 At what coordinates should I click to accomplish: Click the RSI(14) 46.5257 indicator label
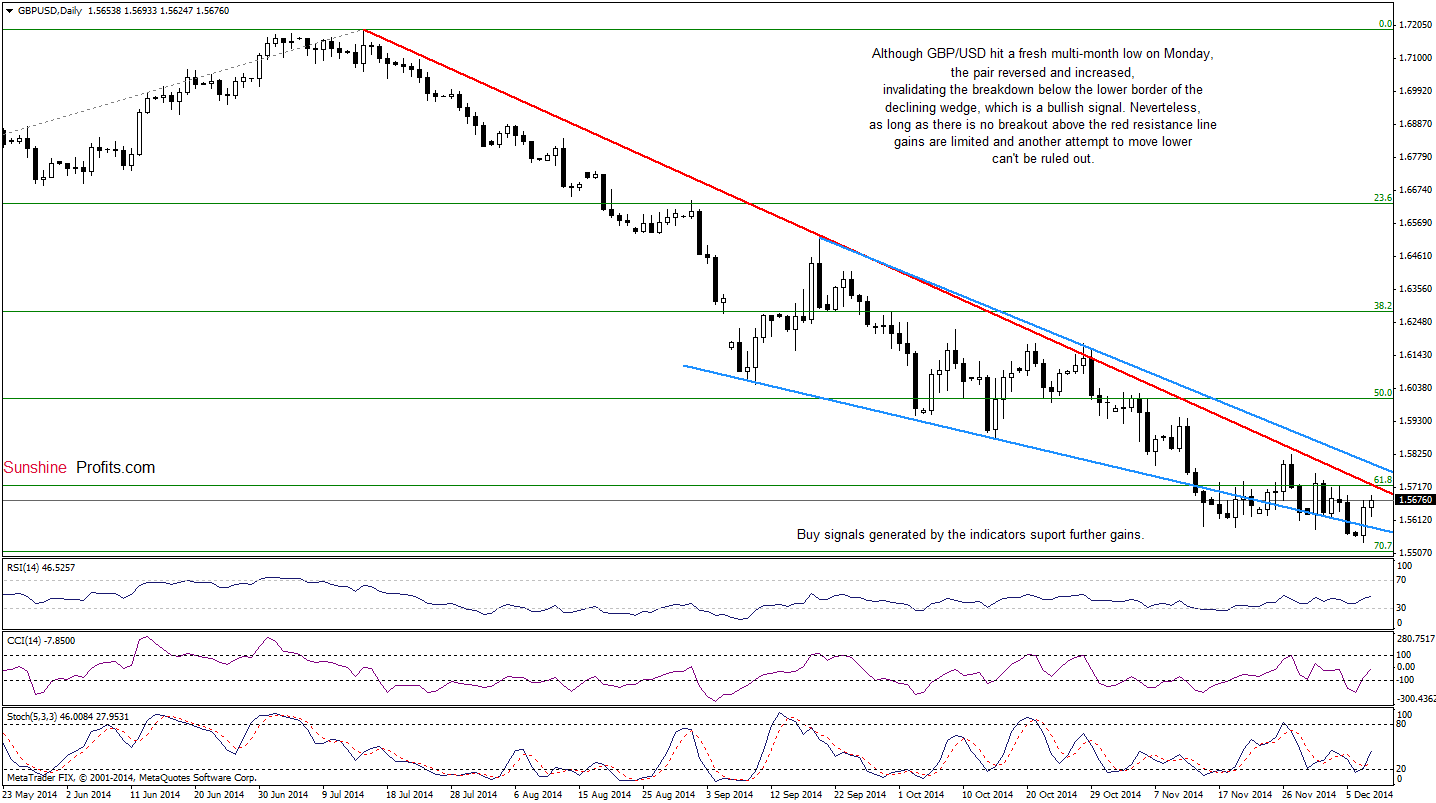tap(40, 567)
